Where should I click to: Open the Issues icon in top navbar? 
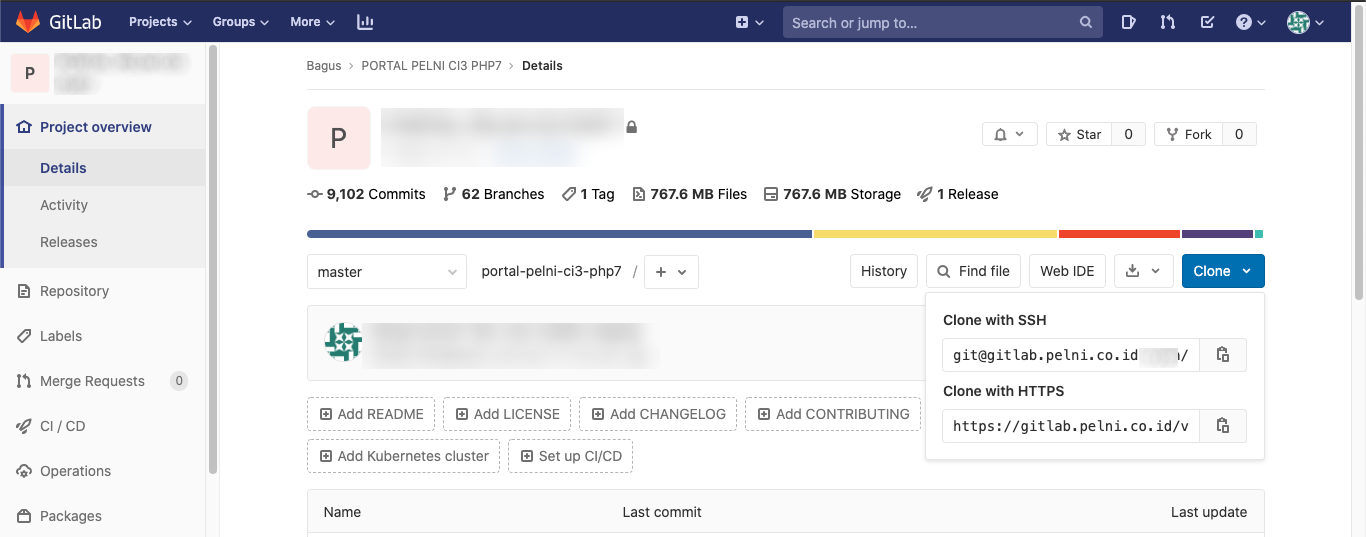1129,22
